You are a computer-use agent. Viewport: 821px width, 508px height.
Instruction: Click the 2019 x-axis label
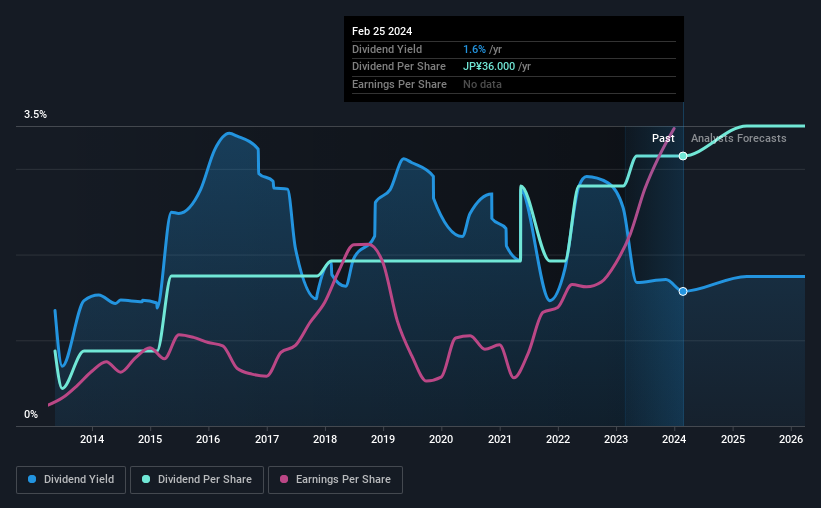pos(383,439)
